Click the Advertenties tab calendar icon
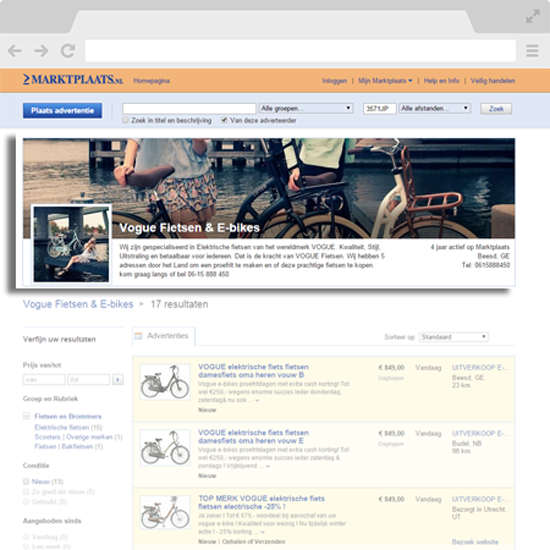This screenshot has height=550, width=550. tap(139, 336)
